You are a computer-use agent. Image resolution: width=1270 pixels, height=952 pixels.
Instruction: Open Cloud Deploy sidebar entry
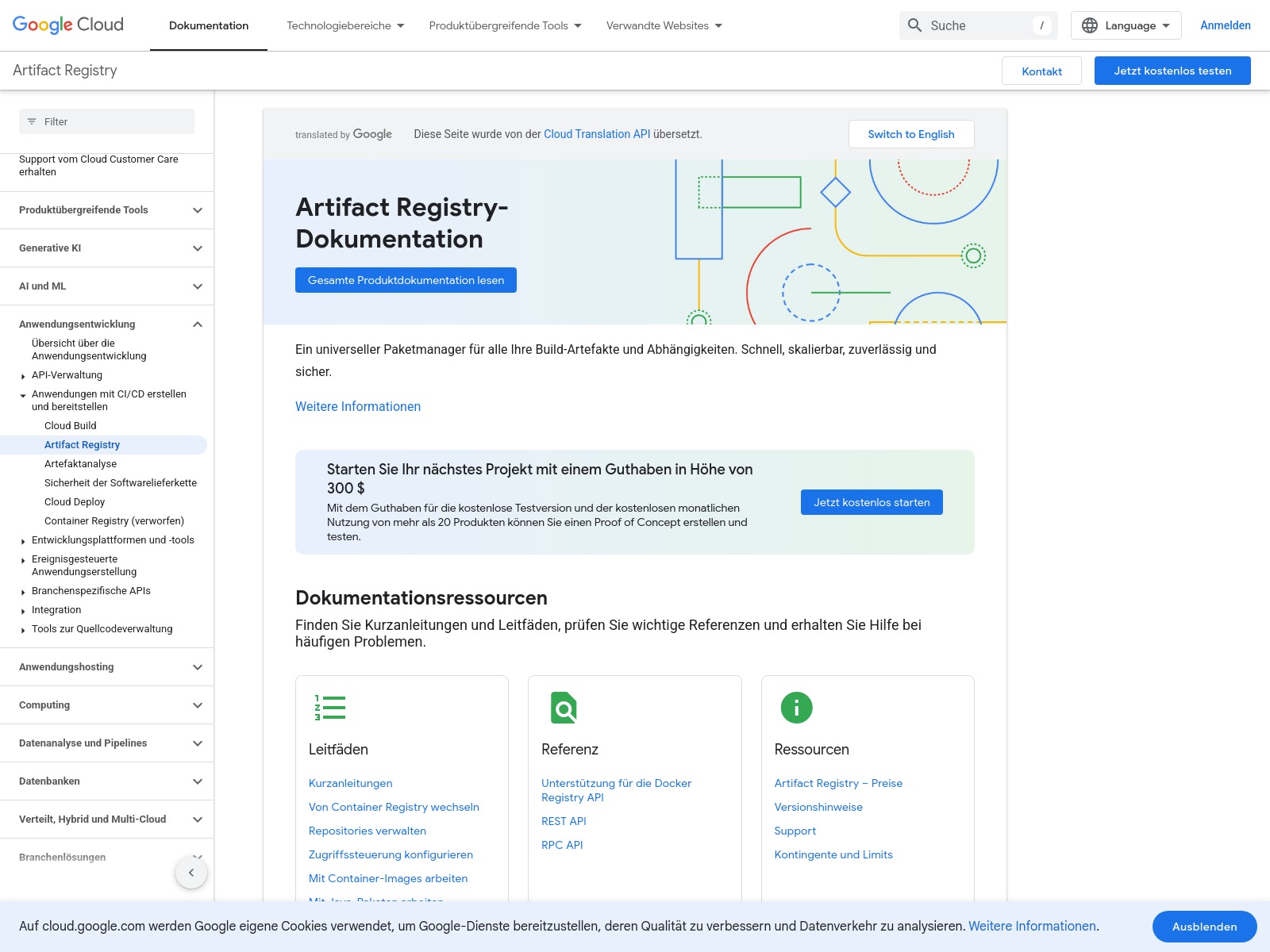[x=75, y=502]
